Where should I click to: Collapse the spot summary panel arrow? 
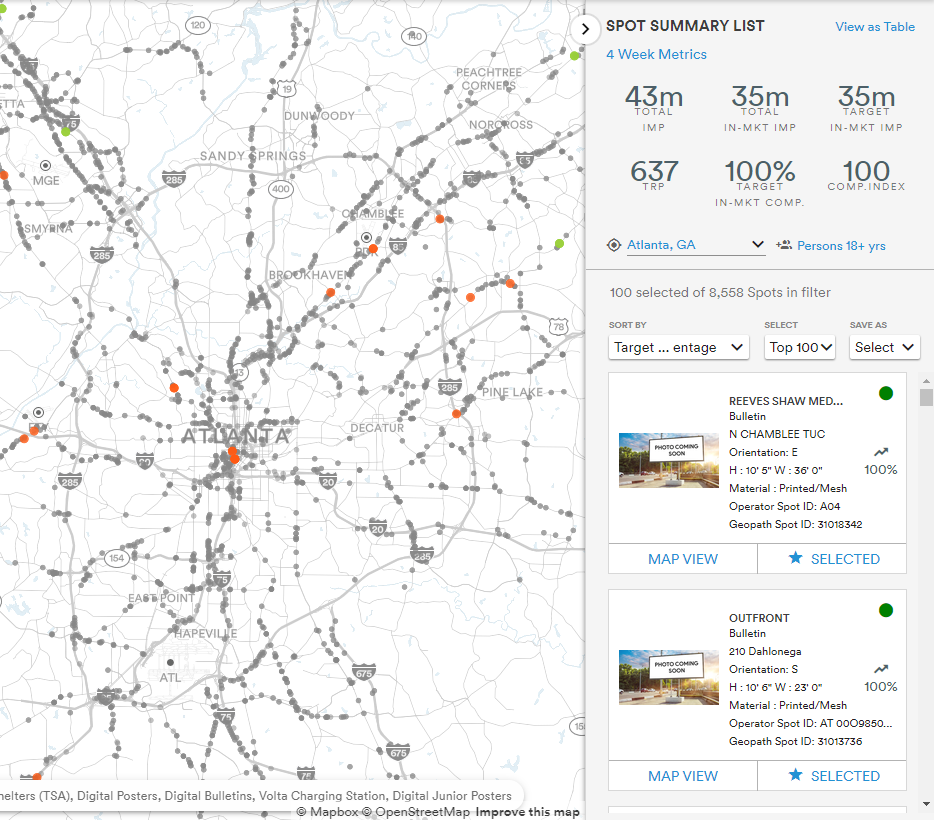click(585, 29)
